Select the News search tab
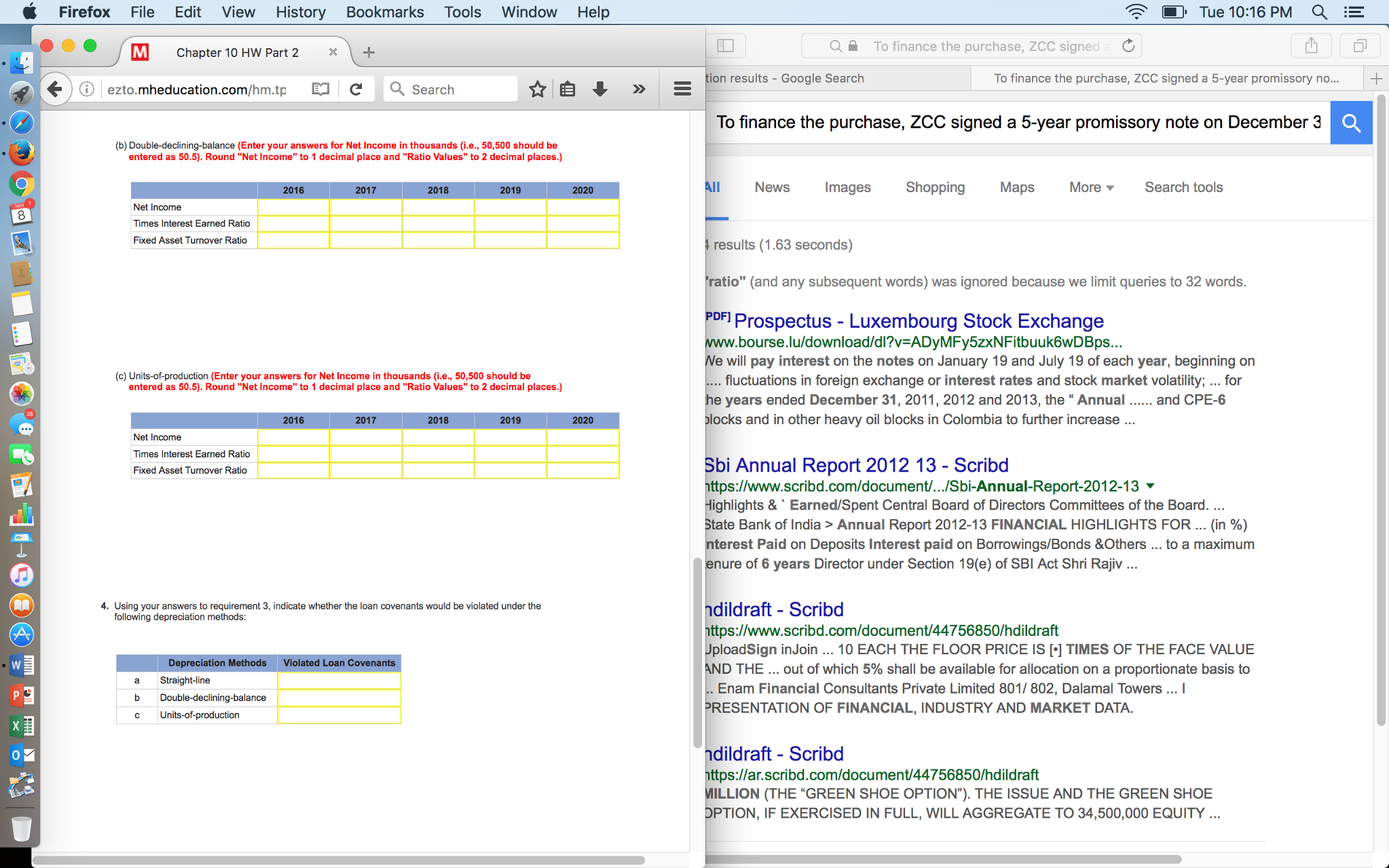Screen dimensions: 1389x868 772,187
